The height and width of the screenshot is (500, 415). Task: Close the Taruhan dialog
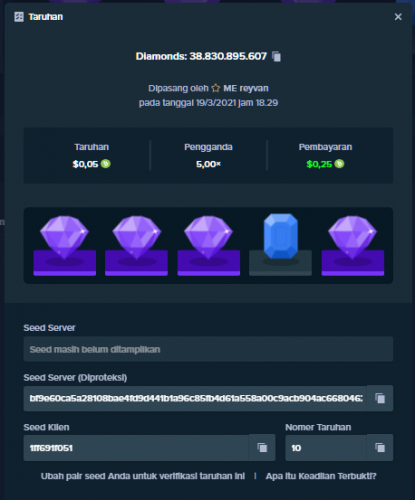coord(398,17)
